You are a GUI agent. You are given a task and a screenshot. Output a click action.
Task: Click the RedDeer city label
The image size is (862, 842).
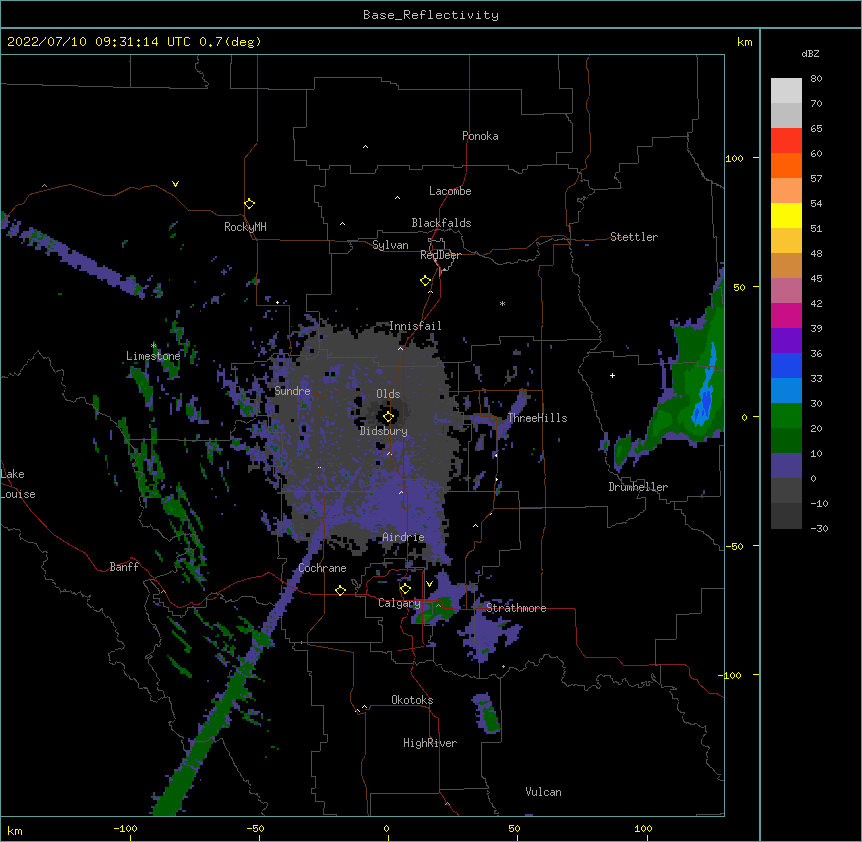pyautogui.click(x=440, y=255)
